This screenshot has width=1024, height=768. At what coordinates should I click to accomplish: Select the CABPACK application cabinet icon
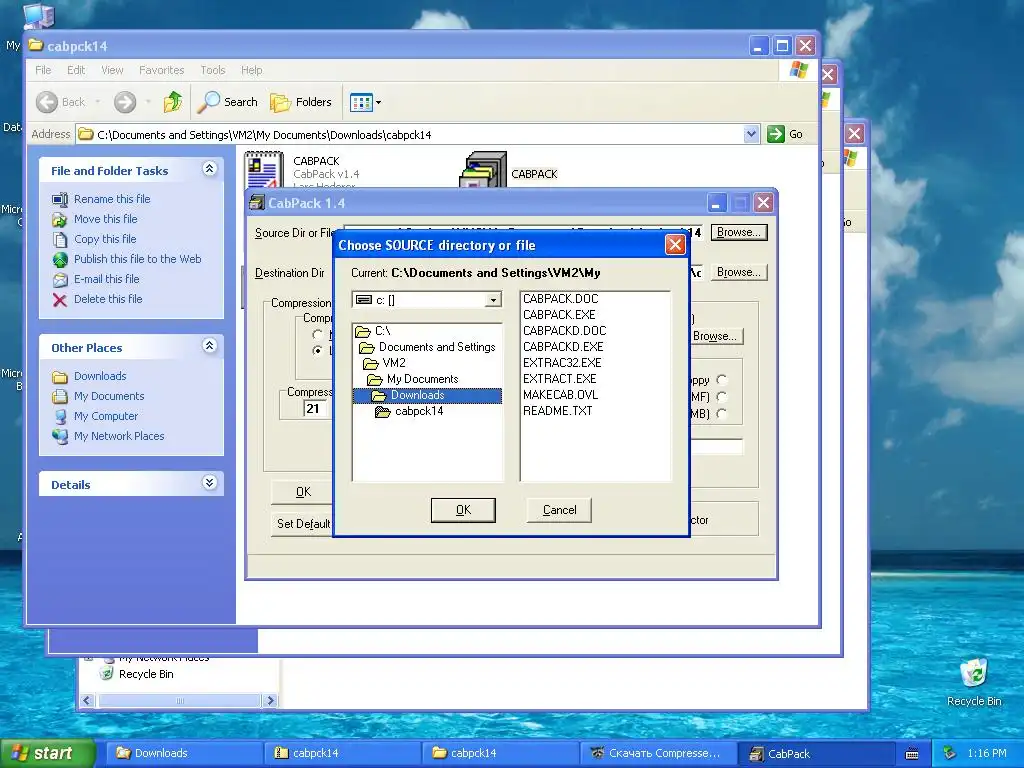click(483, 171)
